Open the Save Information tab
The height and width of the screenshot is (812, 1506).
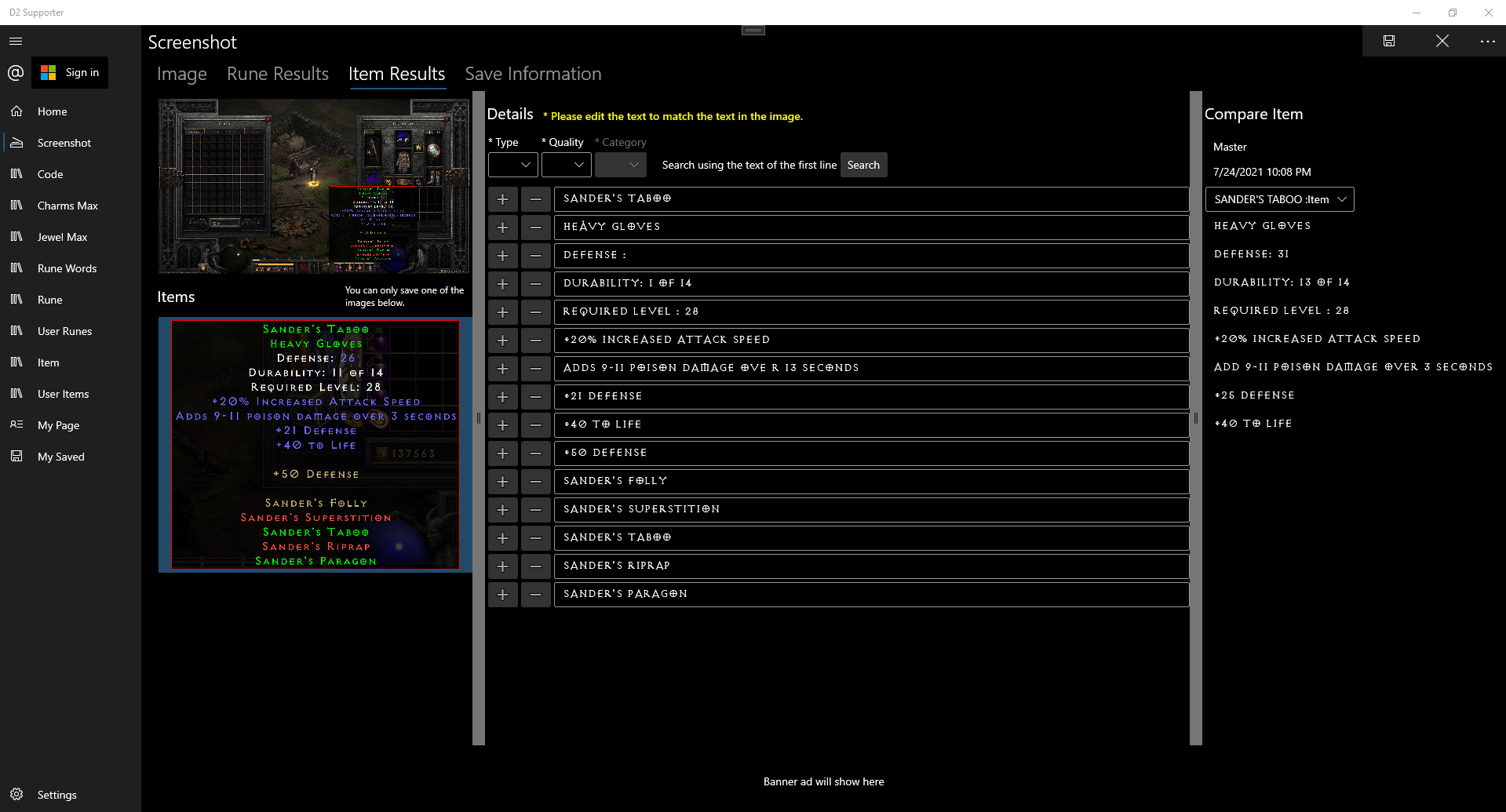tap(534, 74)
